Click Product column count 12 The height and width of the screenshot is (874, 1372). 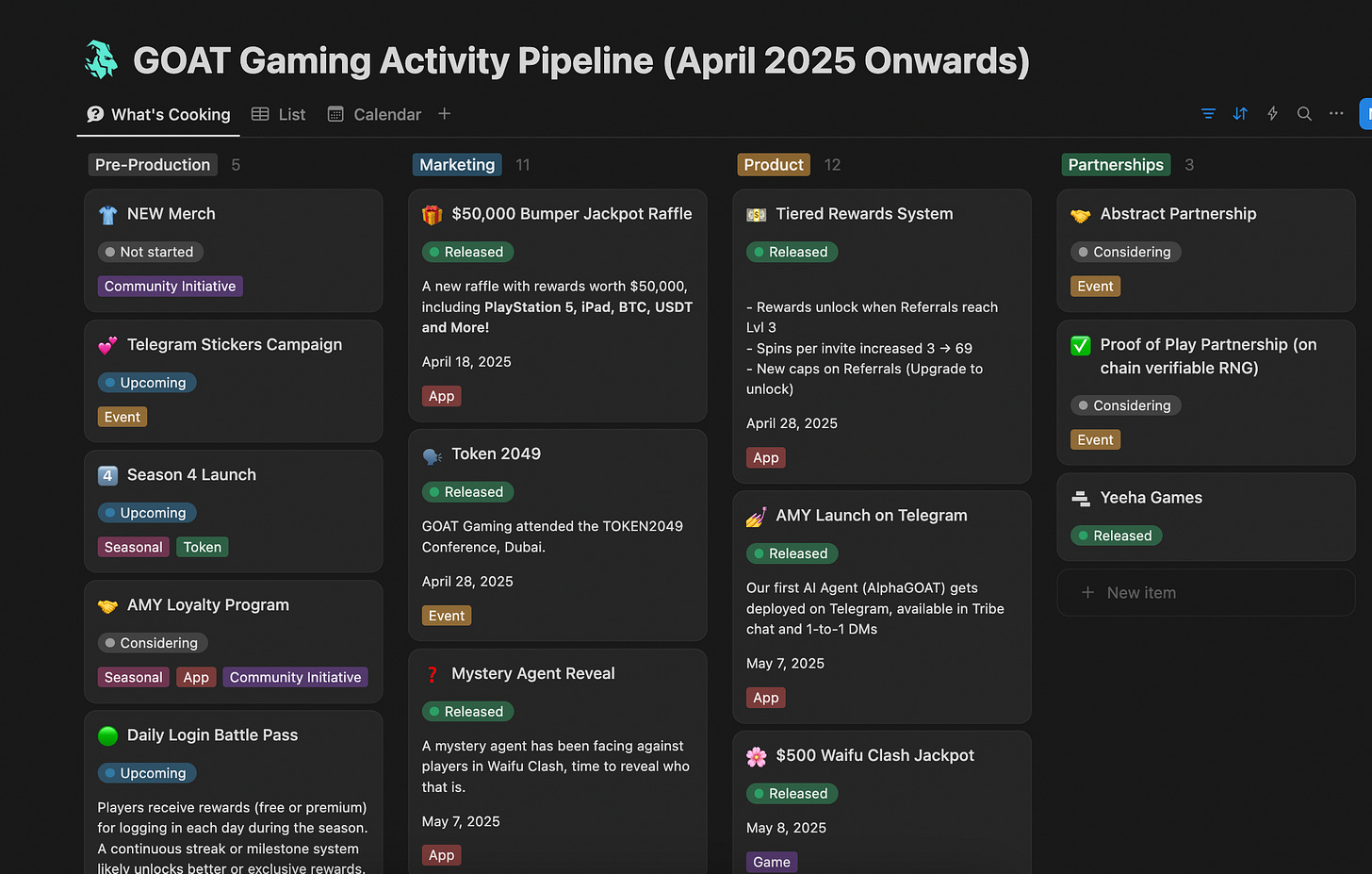coord(832,165)
